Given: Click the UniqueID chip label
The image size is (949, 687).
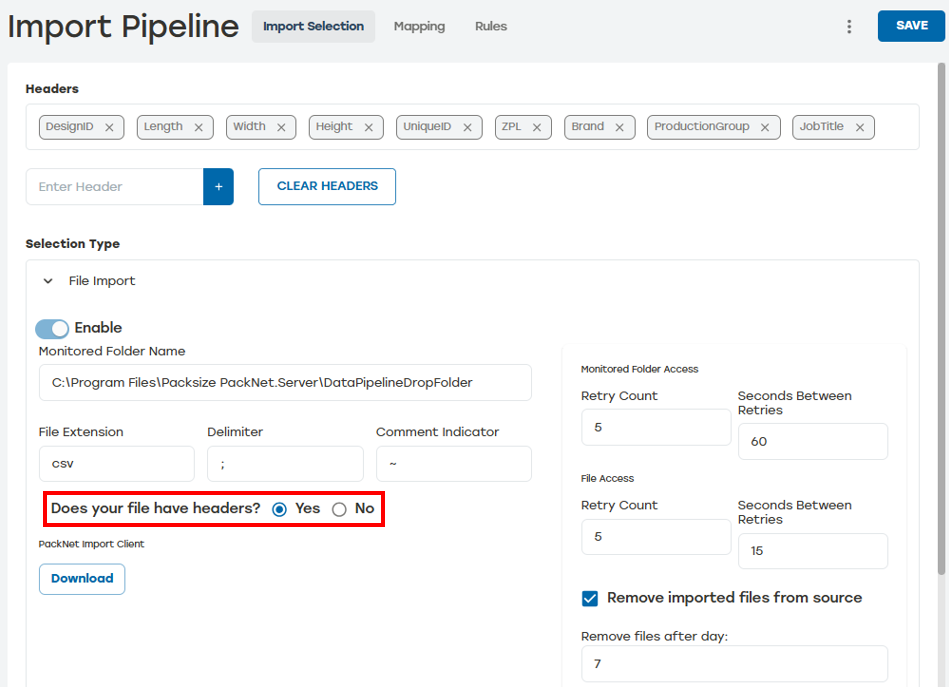Looking at the screenshot, I should tap(427, 127).
